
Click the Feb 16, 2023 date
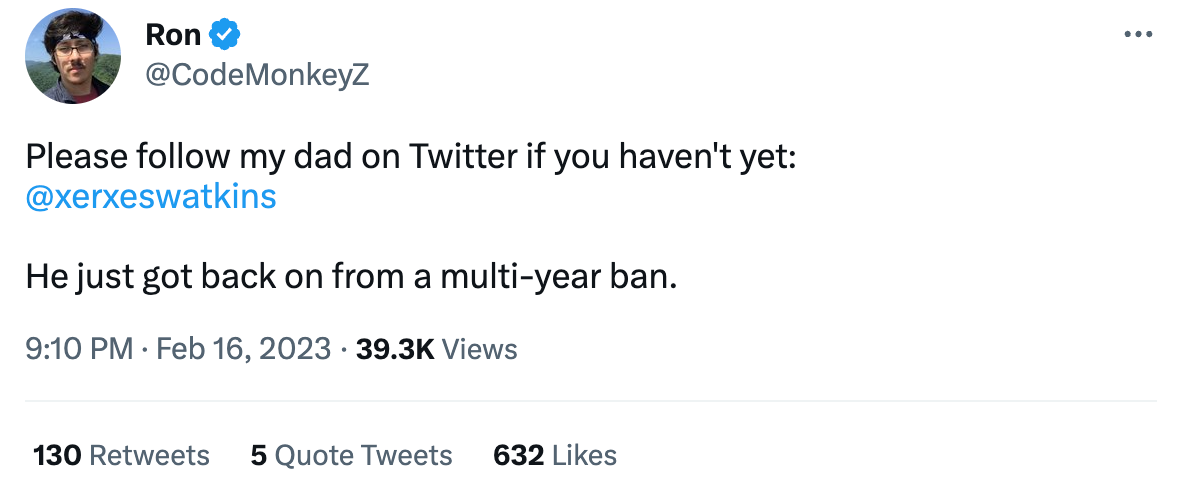pos(244,348)
